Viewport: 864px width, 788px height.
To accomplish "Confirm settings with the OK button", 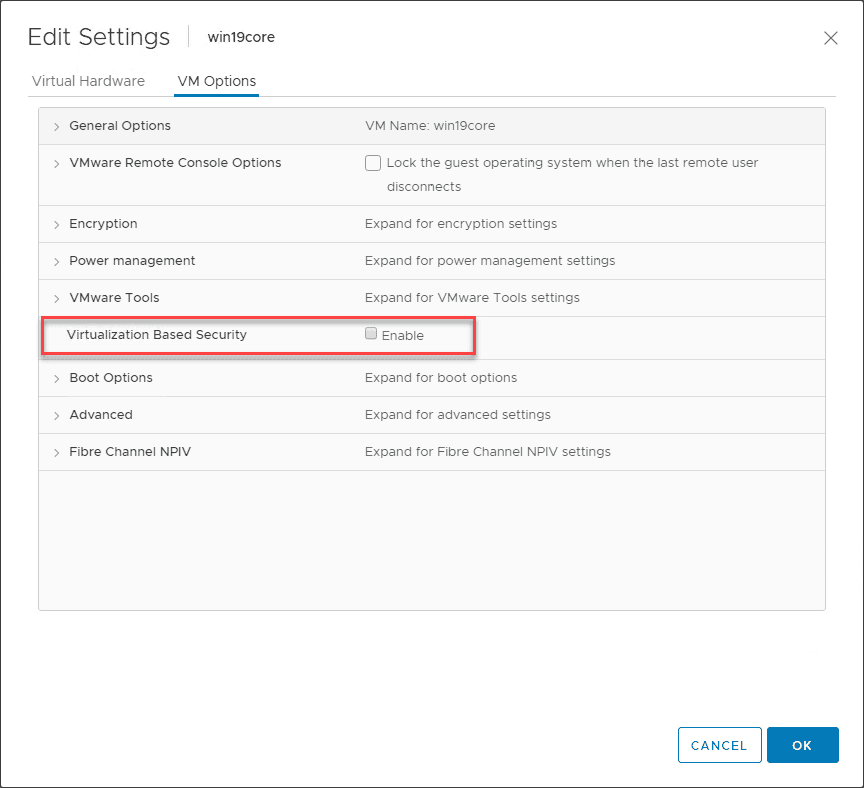I will point(803,745).
